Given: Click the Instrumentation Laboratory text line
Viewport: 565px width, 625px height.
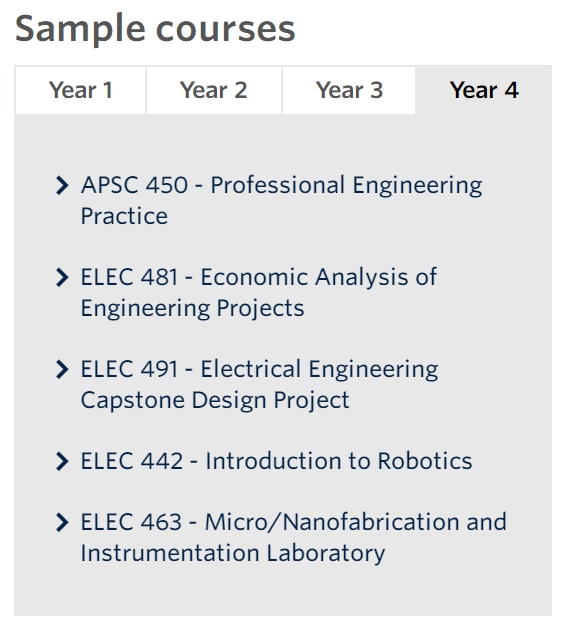Looking at the screenshot, I should [233, 553].
